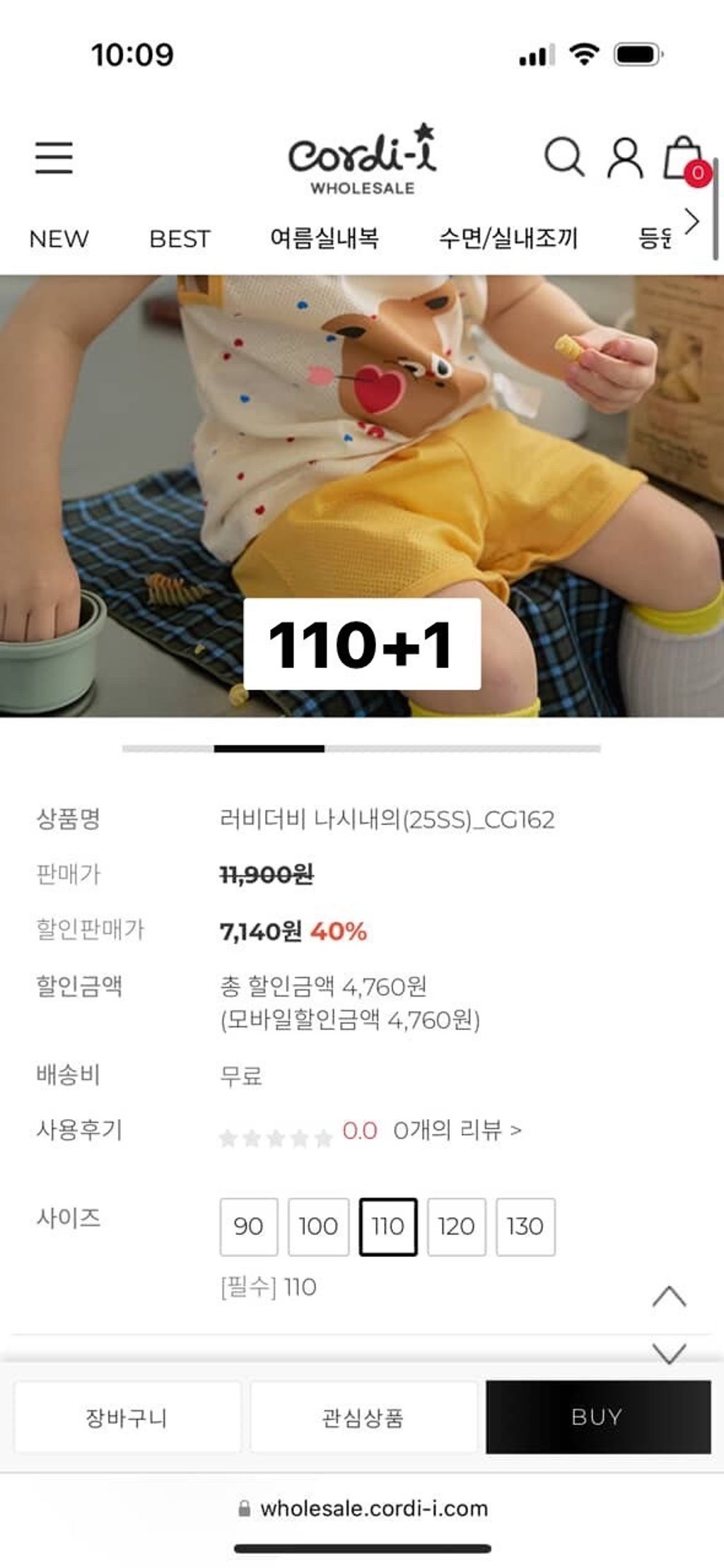The width and height of the screenshot is (724, 1568).
Task: Select size 130 option
Action: coord(525,1227)
